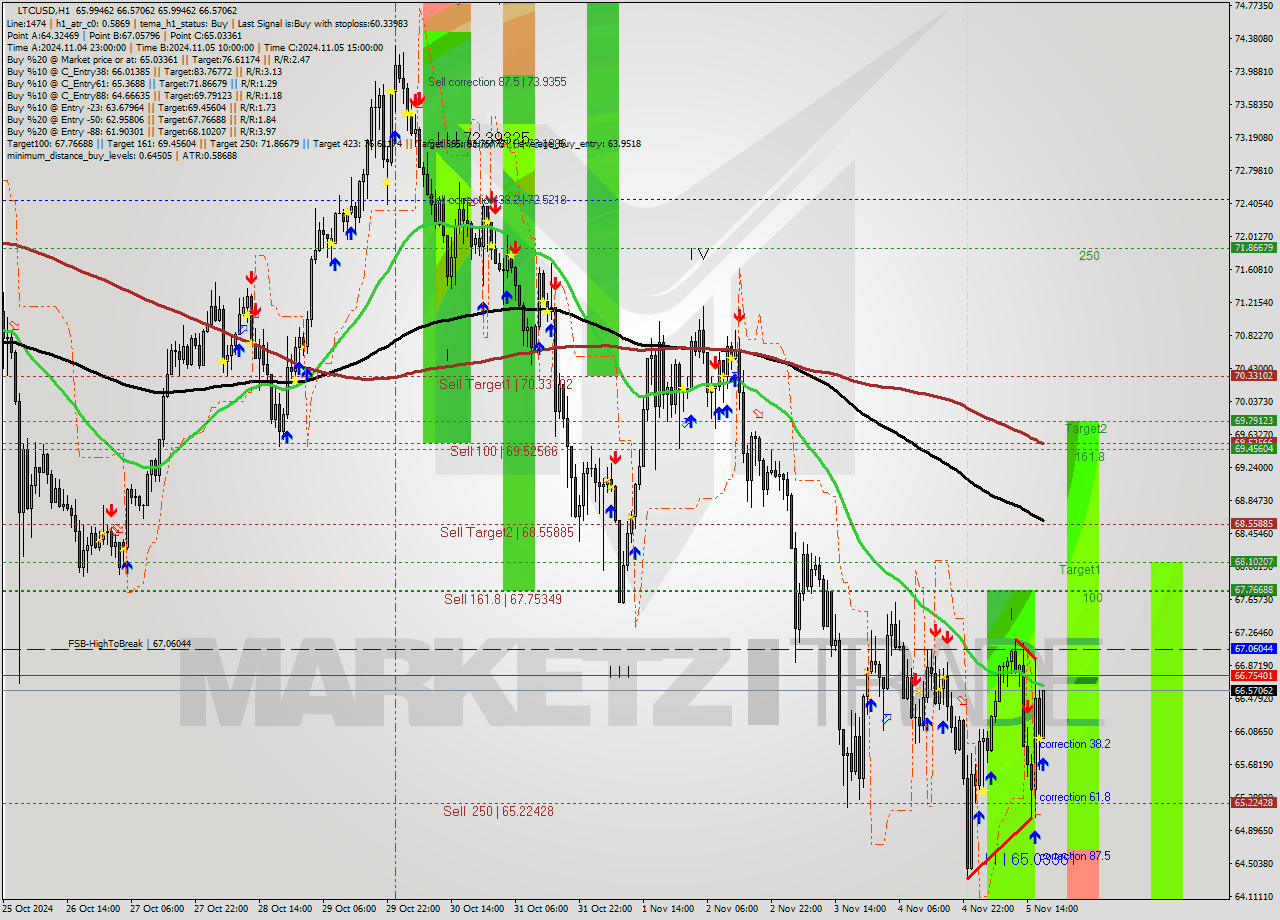Select the Target2 label on green bar
The width and height of the screenshot is (1280, 920).
pos(1086,429)
